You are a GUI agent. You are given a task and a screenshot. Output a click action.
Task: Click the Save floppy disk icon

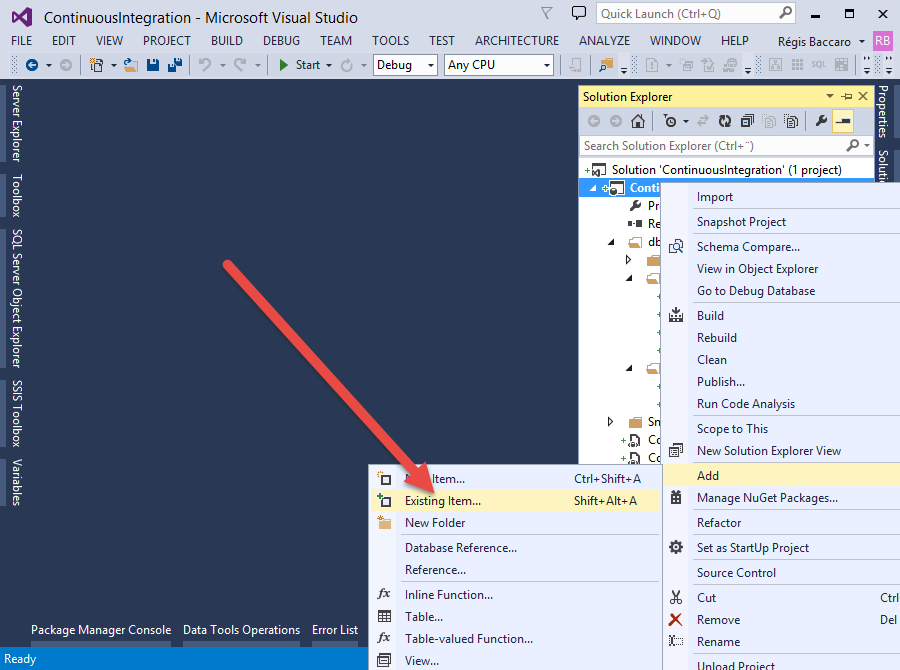pos(153,65)
